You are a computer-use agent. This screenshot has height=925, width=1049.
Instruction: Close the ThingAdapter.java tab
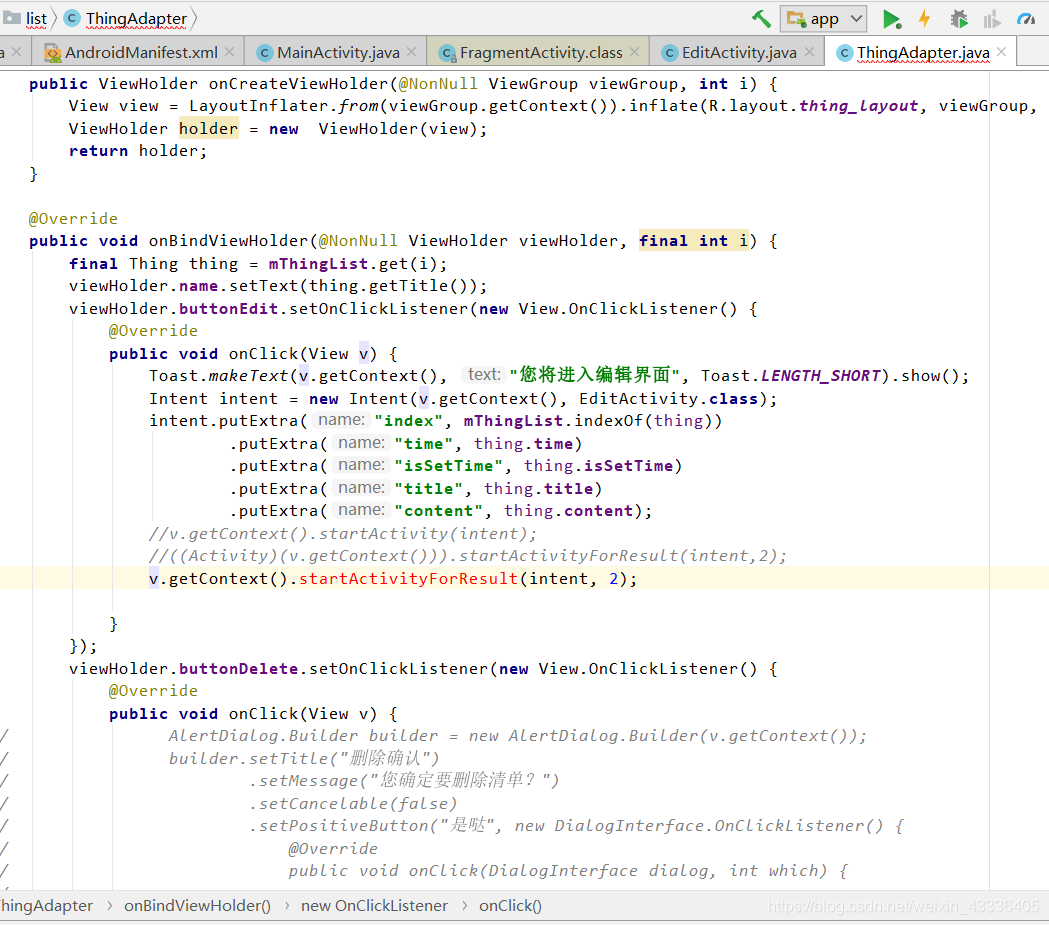click(x=1002, y=52)
